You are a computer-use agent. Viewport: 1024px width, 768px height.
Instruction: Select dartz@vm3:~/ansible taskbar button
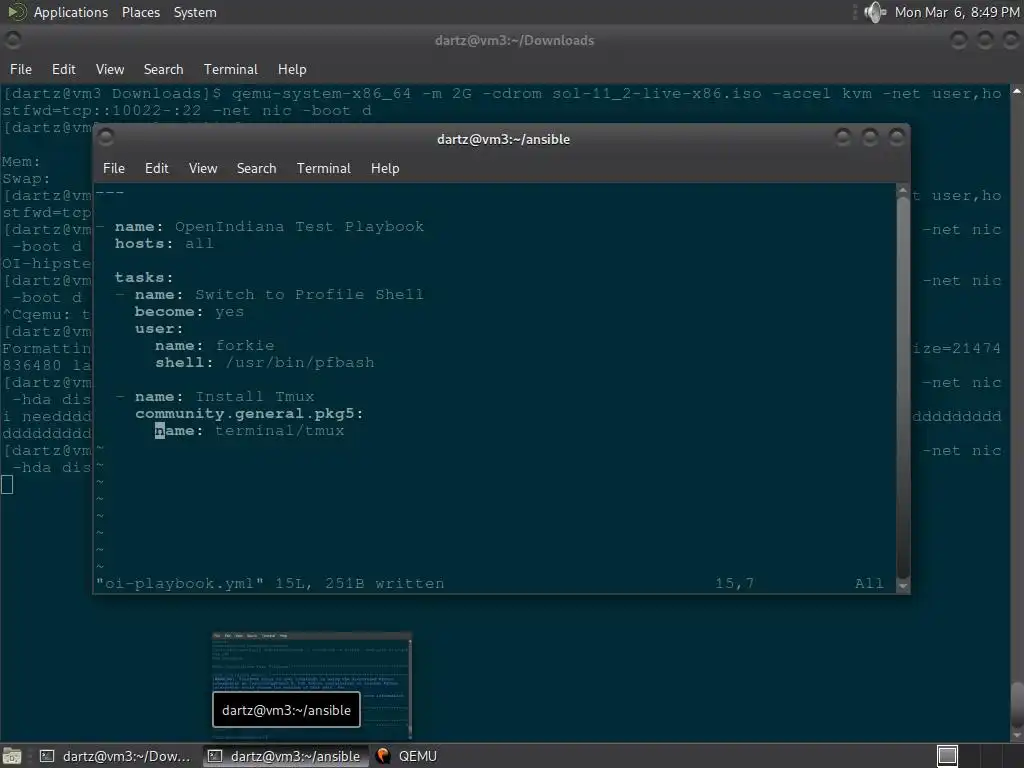[285, 756]
